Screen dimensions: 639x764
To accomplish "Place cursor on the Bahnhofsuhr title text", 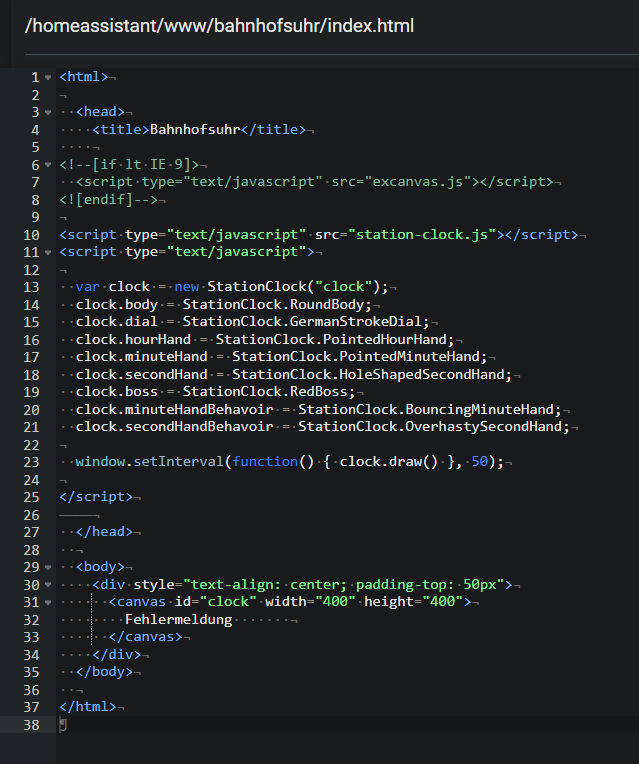I will [196, 129].
